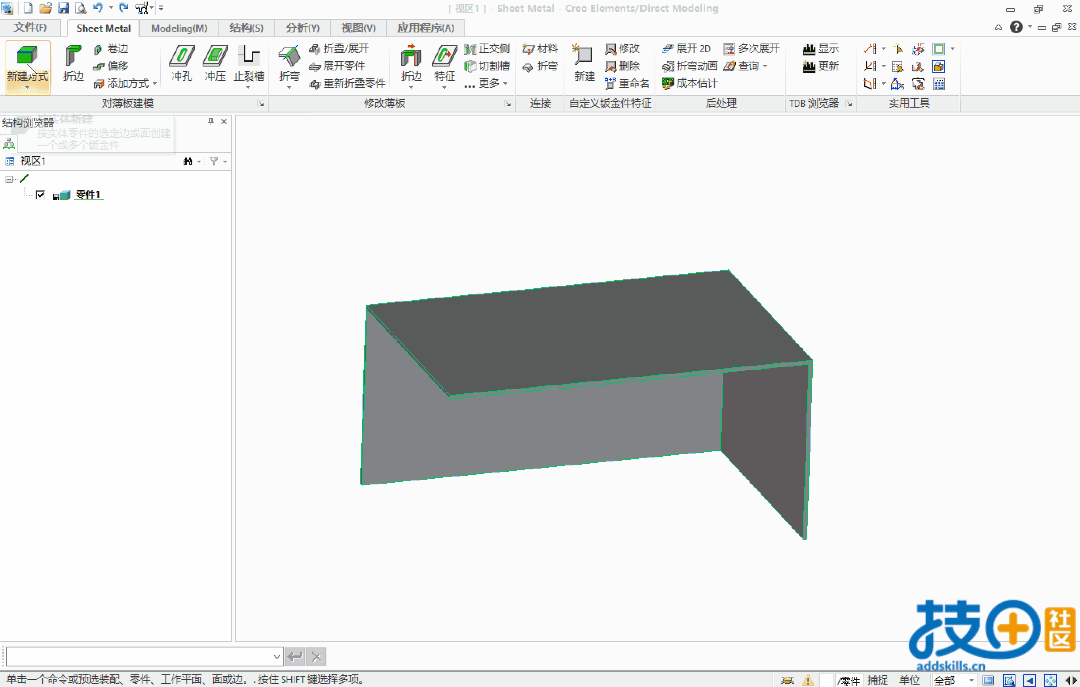
Task: Click the 止裂槽 relief tool
Action: pyautogui.click(x=249, y=65)
